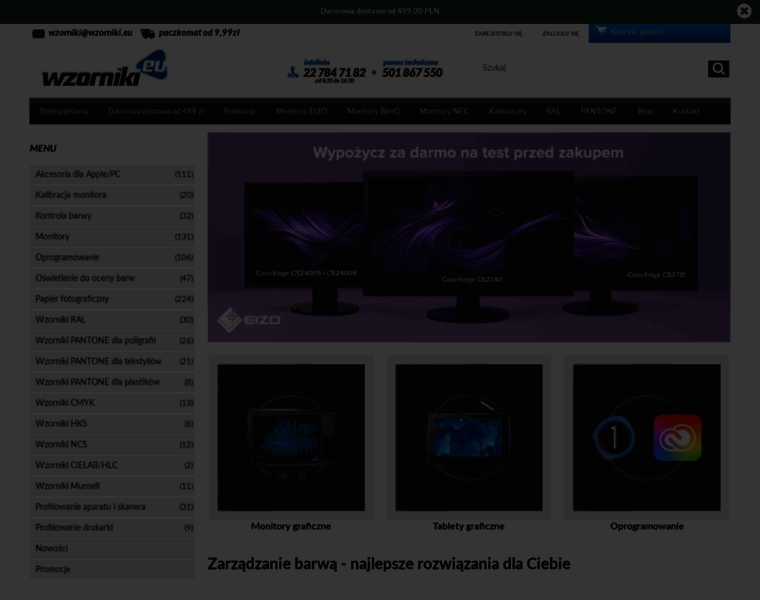The height and width of the screenshot is (600, 760).
Task: Click the EIZO logo on banner
Action: point(249,320)
